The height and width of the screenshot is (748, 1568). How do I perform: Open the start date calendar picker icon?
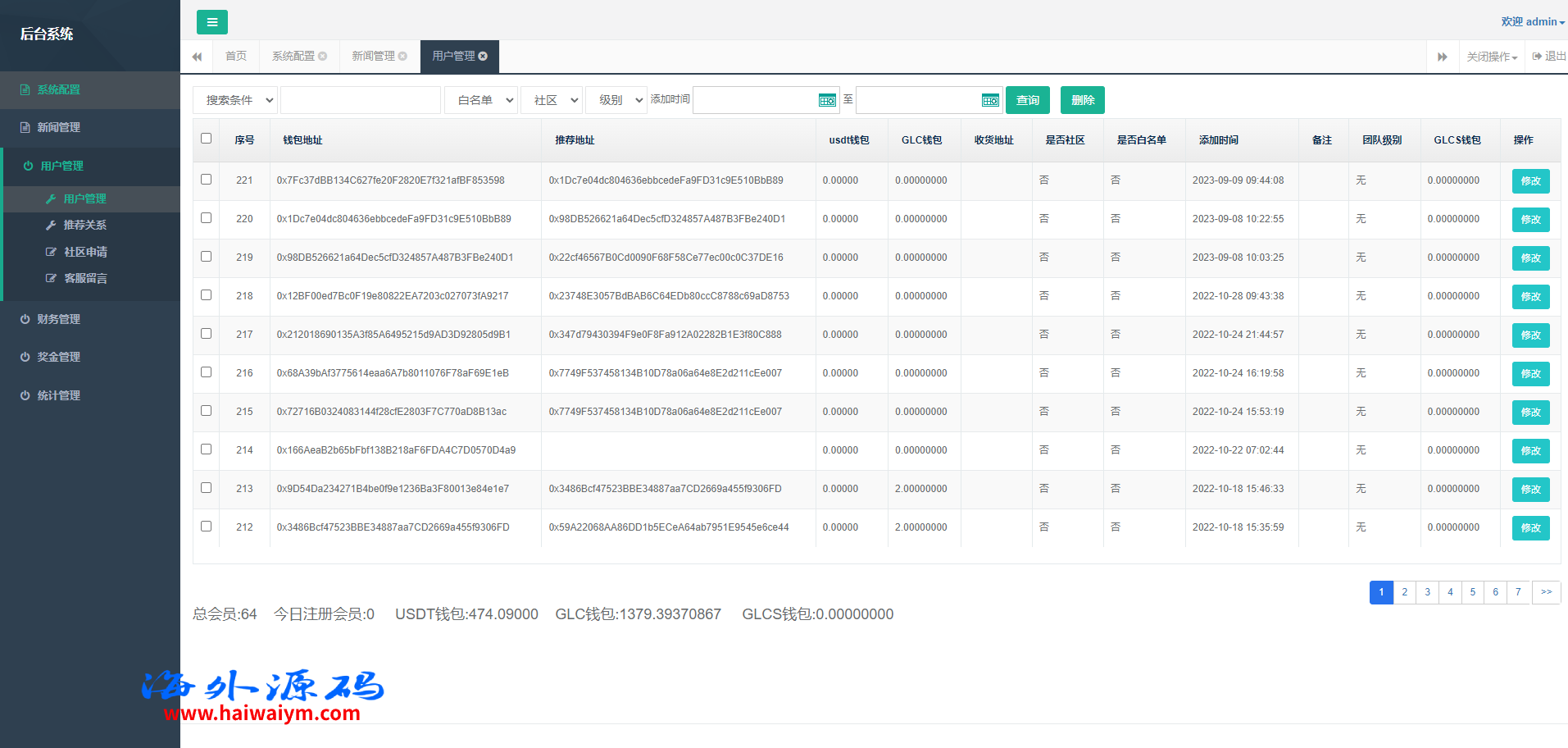tap(827, 100)
